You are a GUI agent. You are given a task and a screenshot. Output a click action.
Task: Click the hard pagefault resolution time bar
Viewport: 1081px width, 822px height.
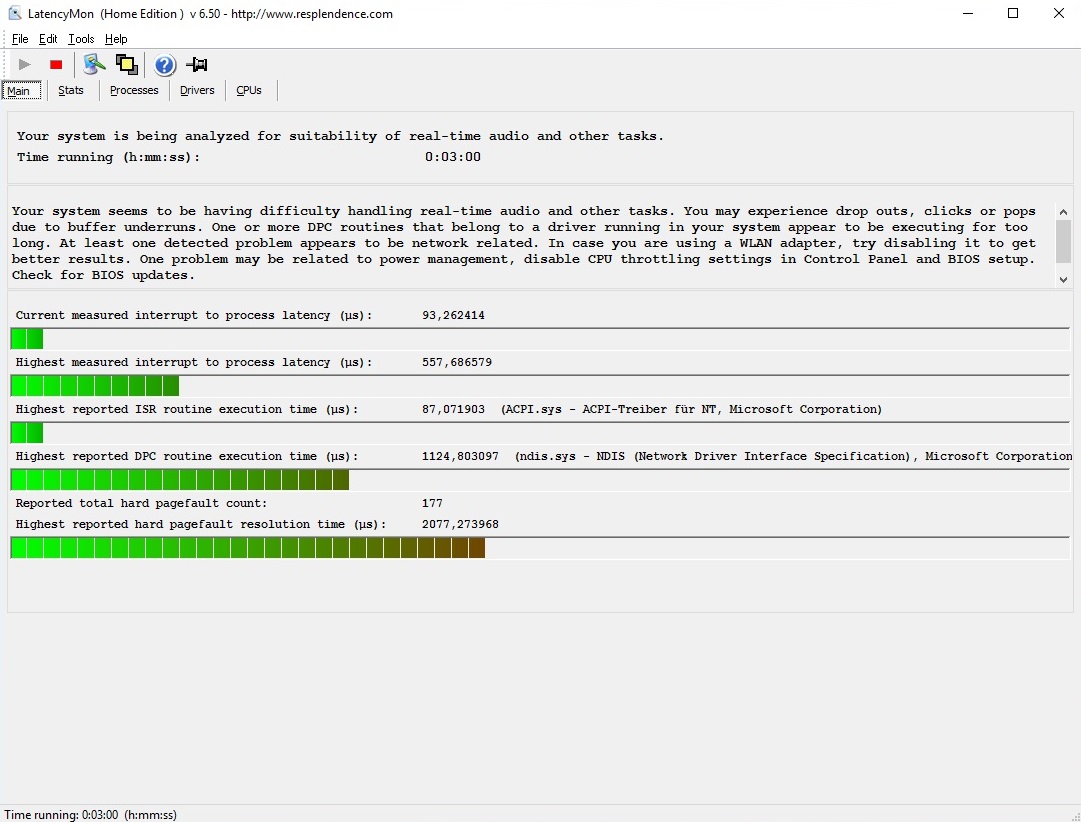tap(540, 548)
